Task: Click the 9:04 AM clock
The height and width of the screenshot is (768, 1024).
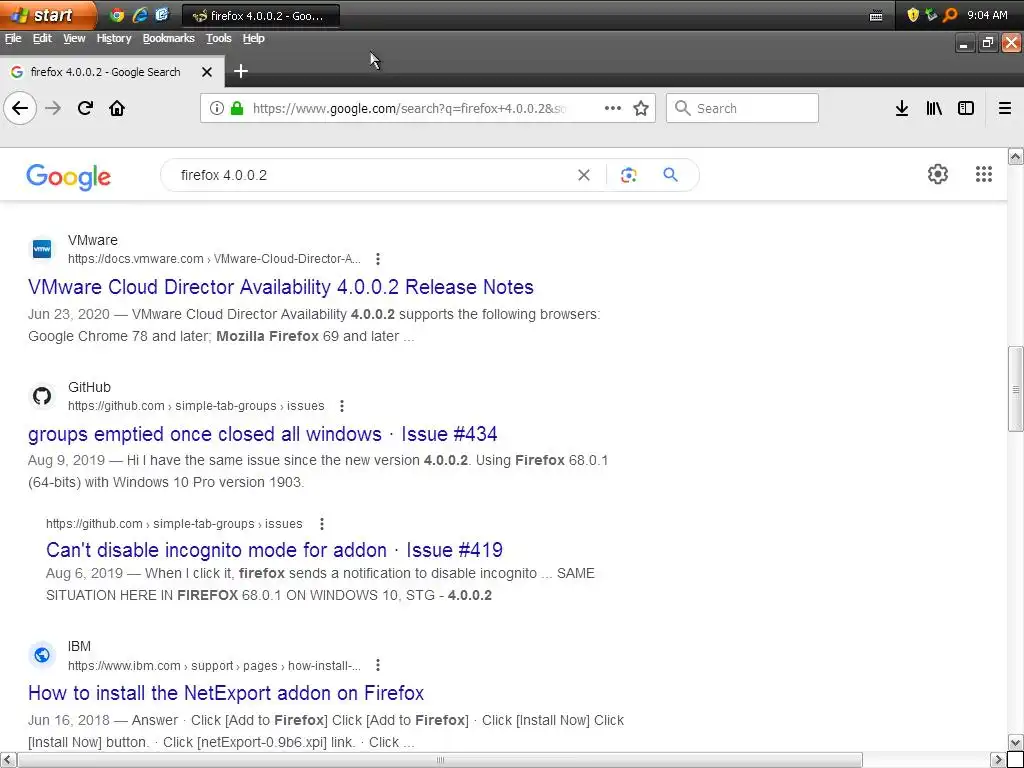Action: (987, 15)
